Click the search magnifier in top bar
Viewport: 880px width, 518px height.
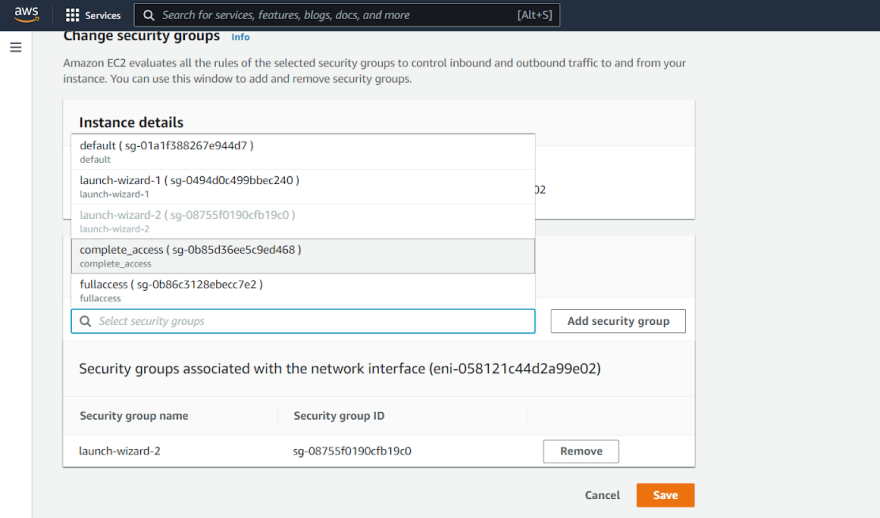coord(149,15)
